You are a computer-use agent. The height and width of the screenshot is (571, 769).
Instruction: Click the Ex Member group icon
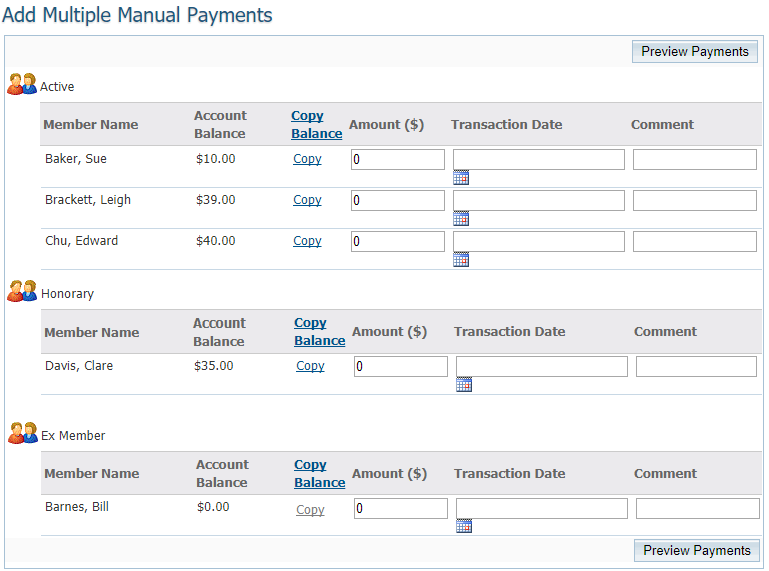click(x=22, y=434)
